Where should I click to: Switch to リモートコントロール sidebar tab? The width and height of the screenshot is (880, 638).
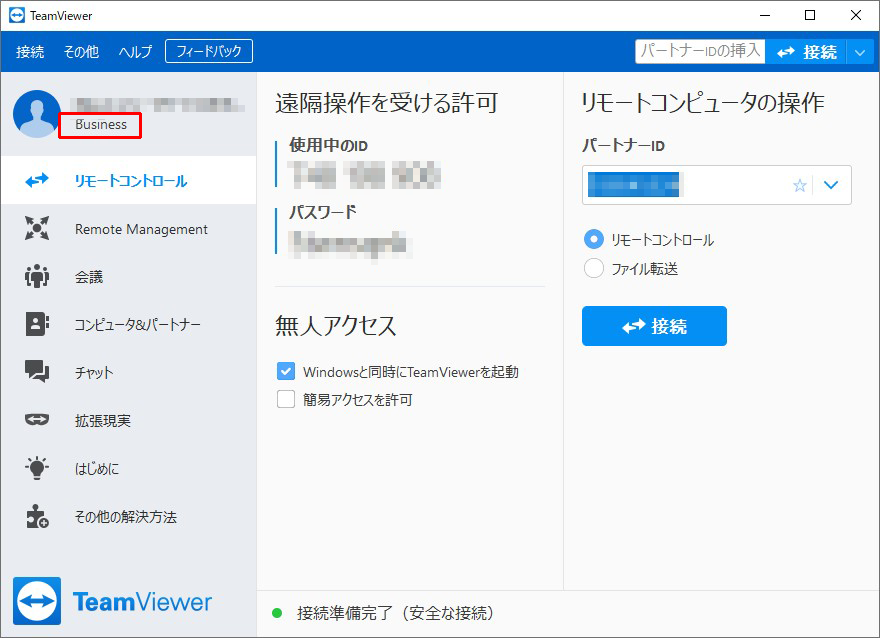(x=129, y=180)
